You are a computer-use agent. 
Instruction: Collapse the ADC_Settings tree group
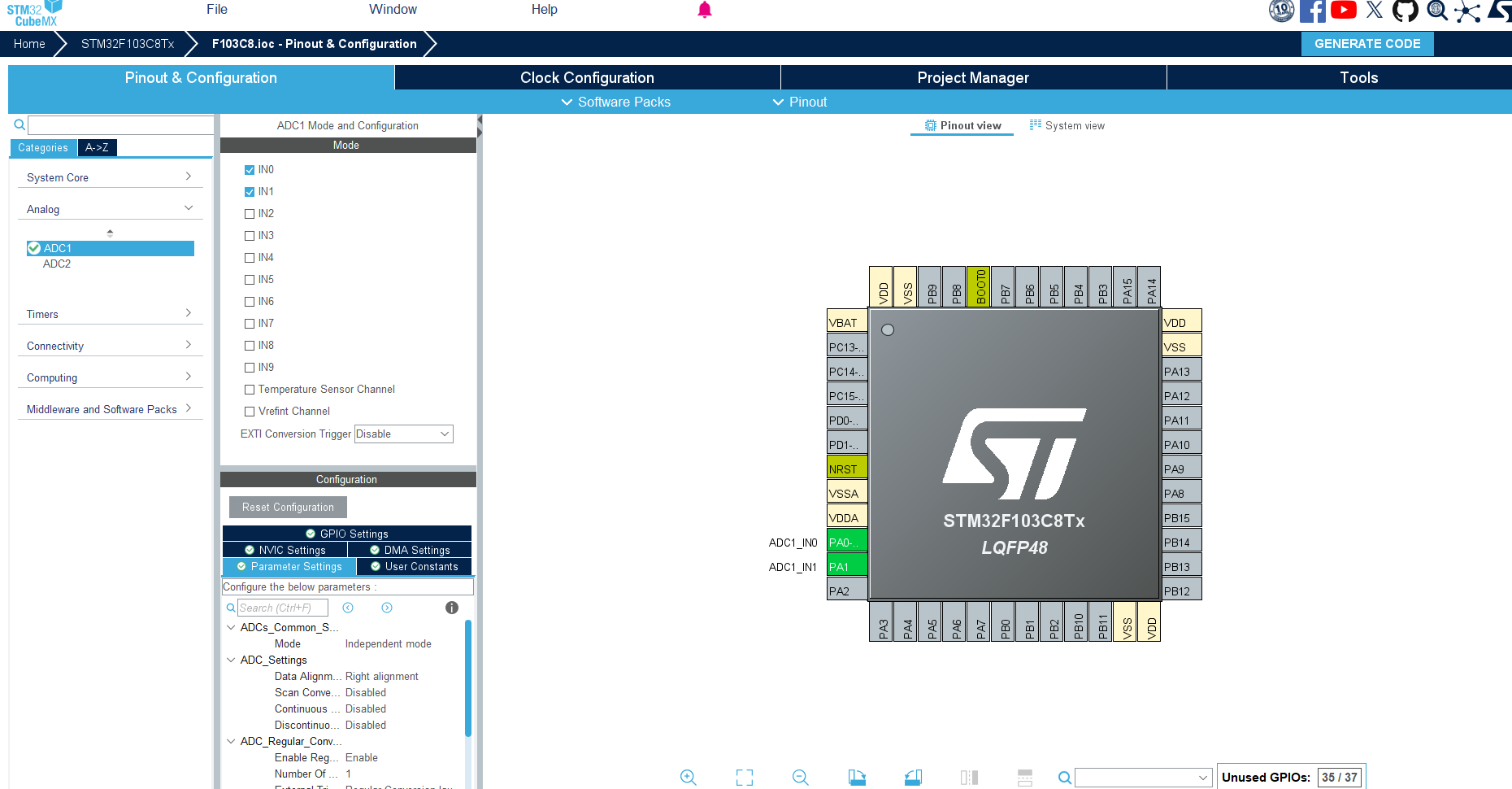(x=231, y=660)
